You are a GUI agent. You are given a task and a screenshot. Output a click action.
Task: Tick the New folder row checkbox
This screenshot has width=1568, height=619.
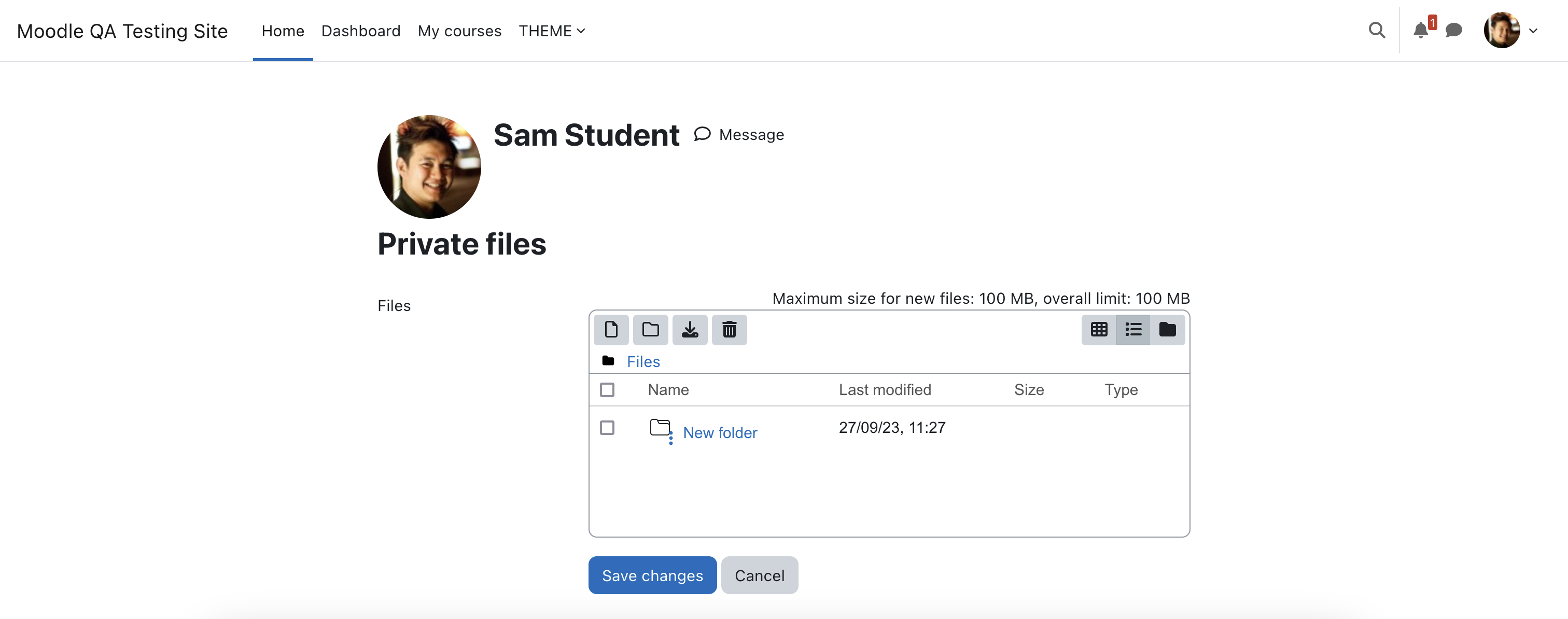point(607,428)
